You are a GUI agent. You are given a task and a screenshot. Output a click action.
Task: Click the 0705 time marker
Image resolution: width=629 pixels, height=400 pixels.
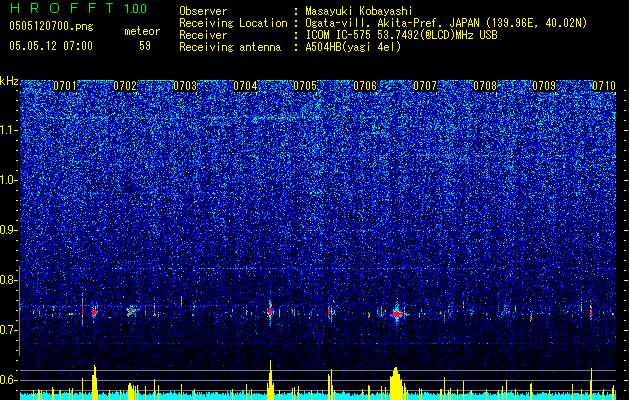[x=305, y=86]
